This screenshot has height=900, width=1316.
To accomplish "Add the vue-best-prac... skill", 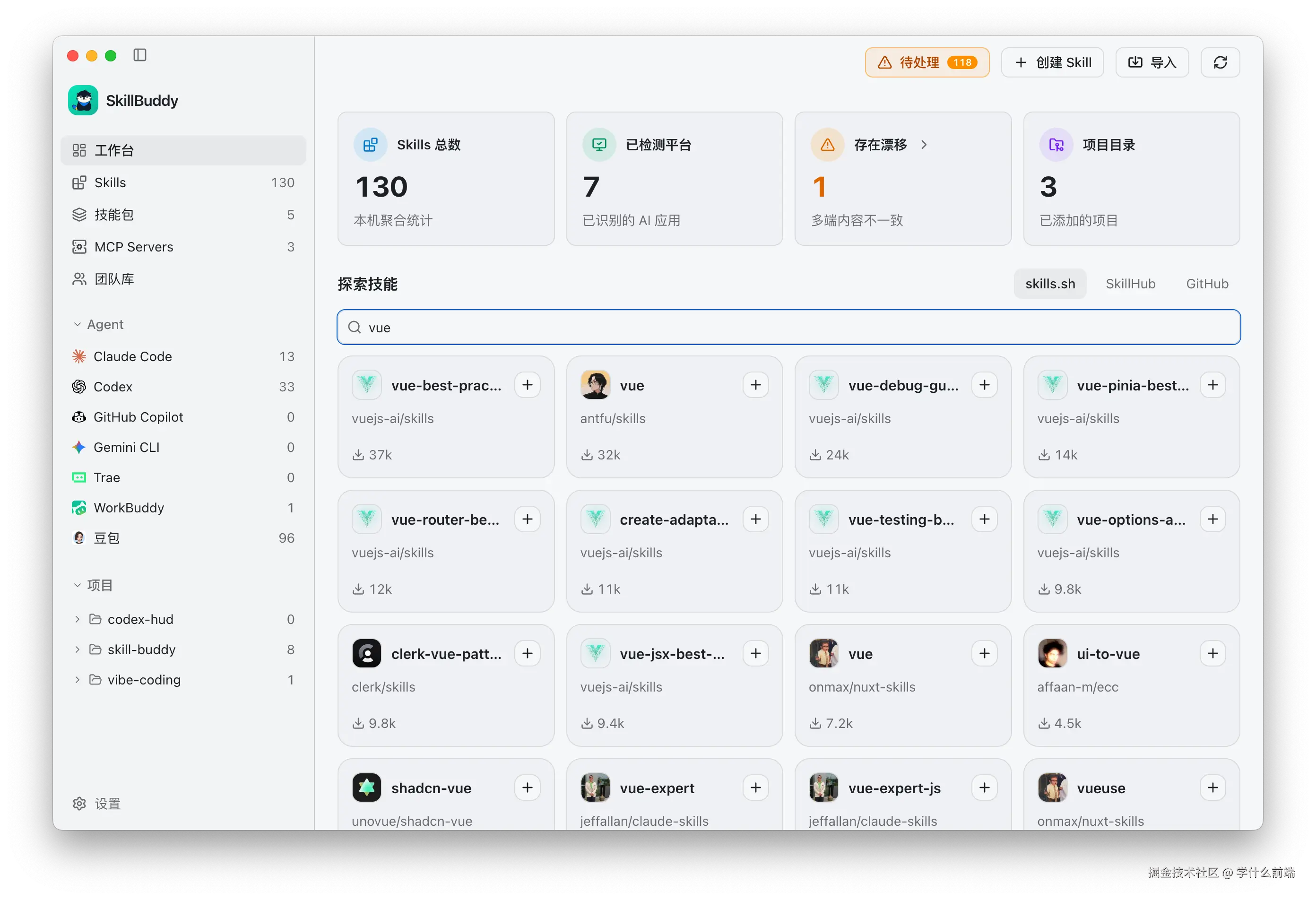I will click(x=527, y=385).
